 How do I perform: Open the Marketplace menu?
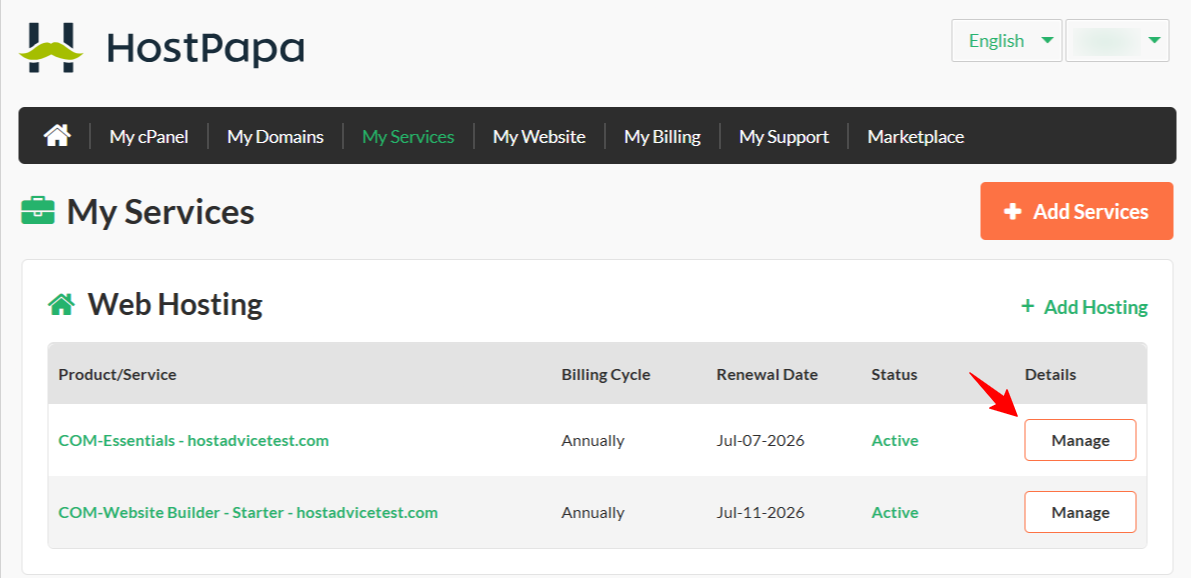pyautogui.click(x=915, y=137)
